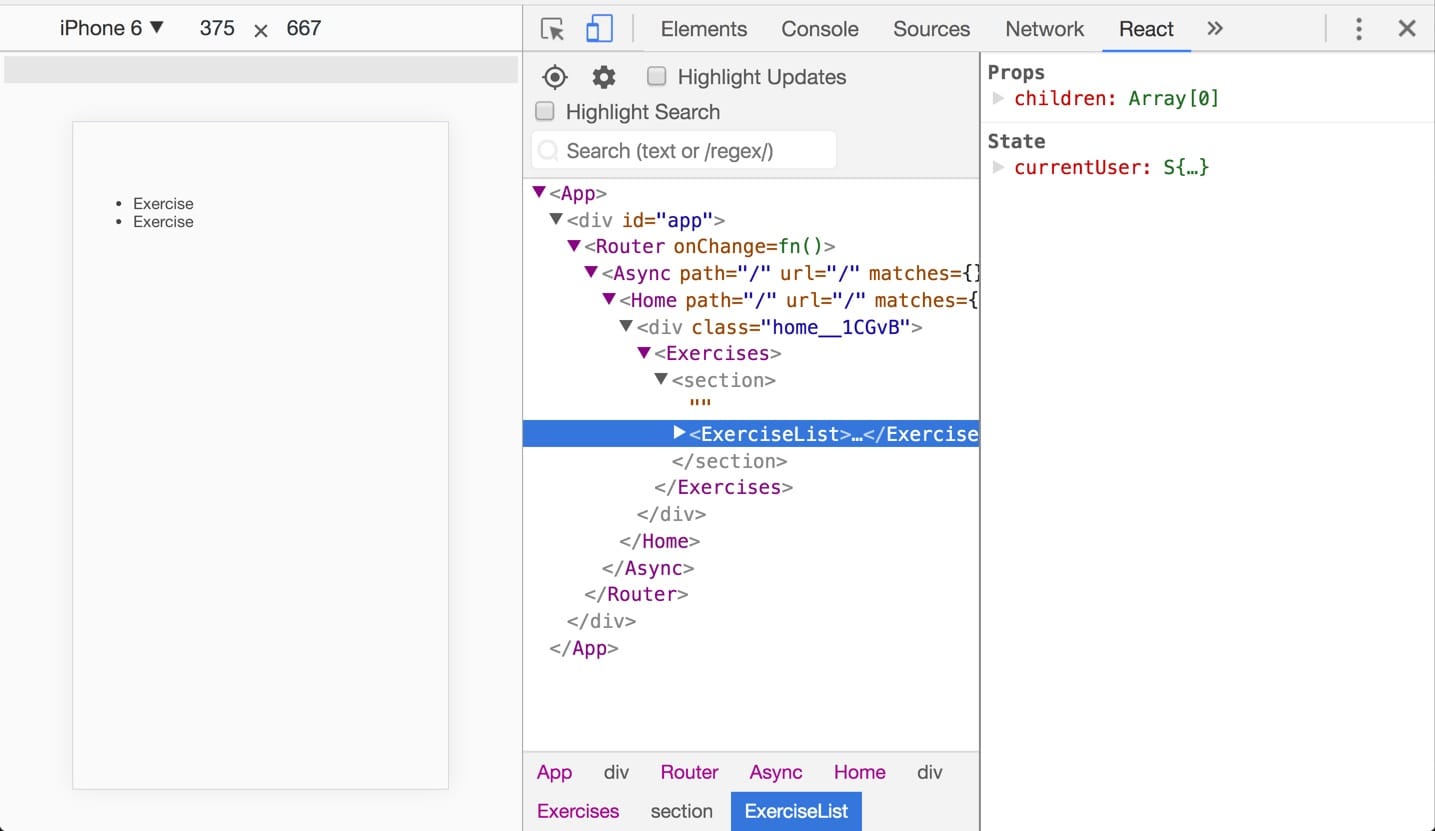
Task: Select Exercises in the breadcrumb bar
Action: pyautogui.click(x=578, y=811)
